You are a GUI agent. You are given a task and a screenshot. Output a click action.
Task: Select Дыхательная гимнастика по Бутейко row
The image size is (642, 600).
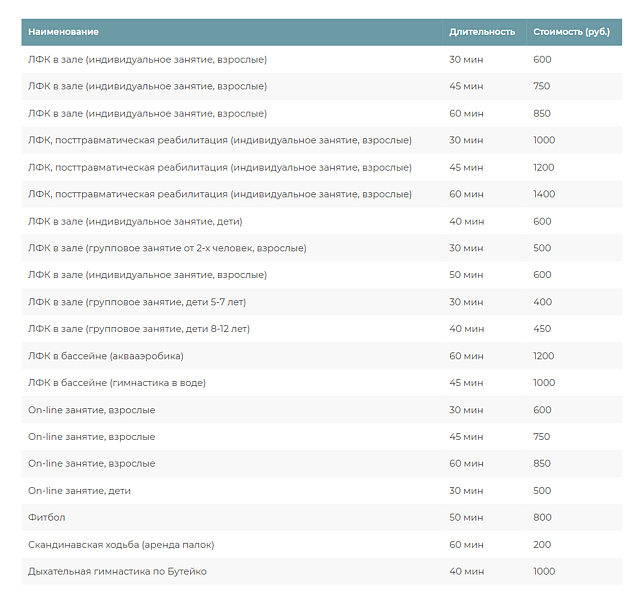117,572
